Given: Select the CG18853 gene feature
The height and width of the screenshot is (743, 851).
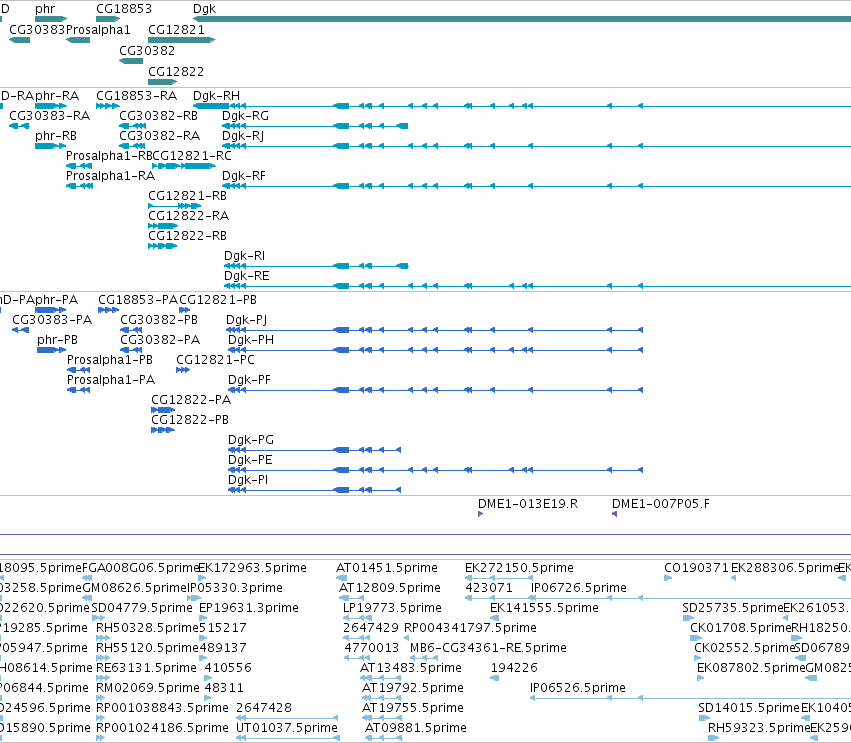Looking at the screenshot, I should click(108, 19).
